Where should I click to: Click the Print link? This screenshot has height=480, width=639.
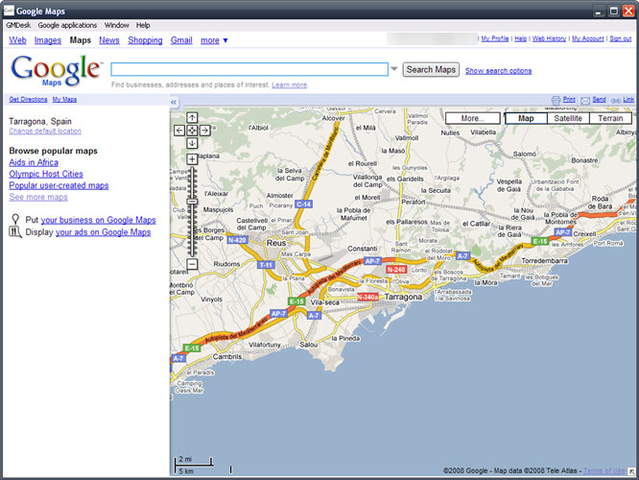(569, 99)
